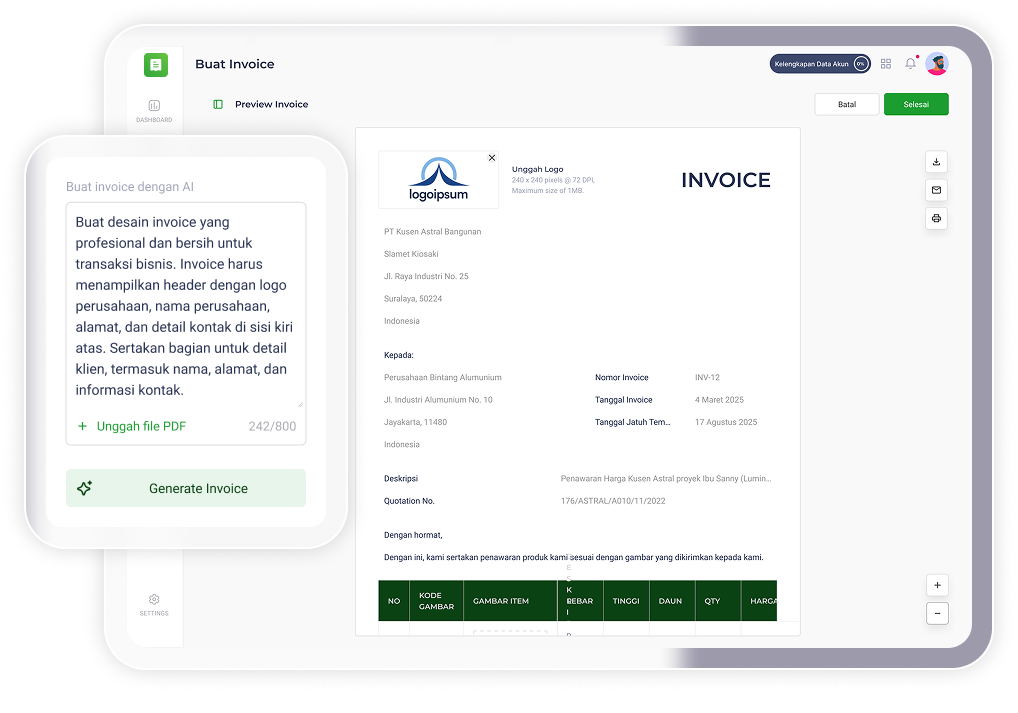This screenshot has height=713, width=1018.
Task: Click the AI invoice prompt text area
Action: 185,305
